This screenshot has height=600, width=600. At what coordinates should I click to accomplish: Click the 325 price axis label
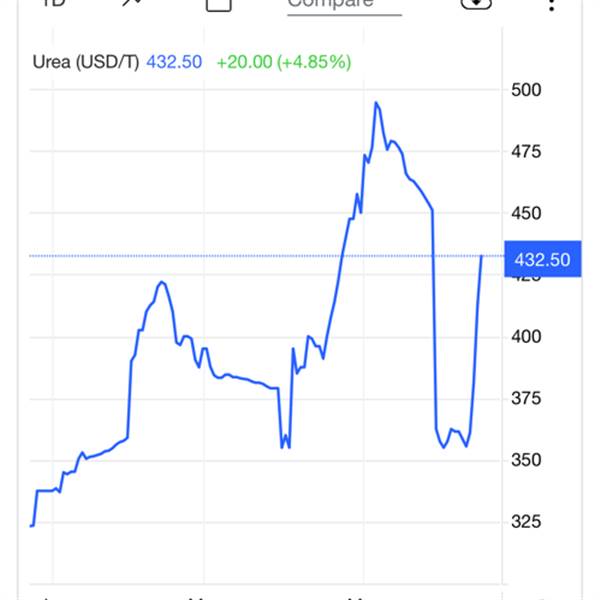pyautogui.click(x=526, y=522)
